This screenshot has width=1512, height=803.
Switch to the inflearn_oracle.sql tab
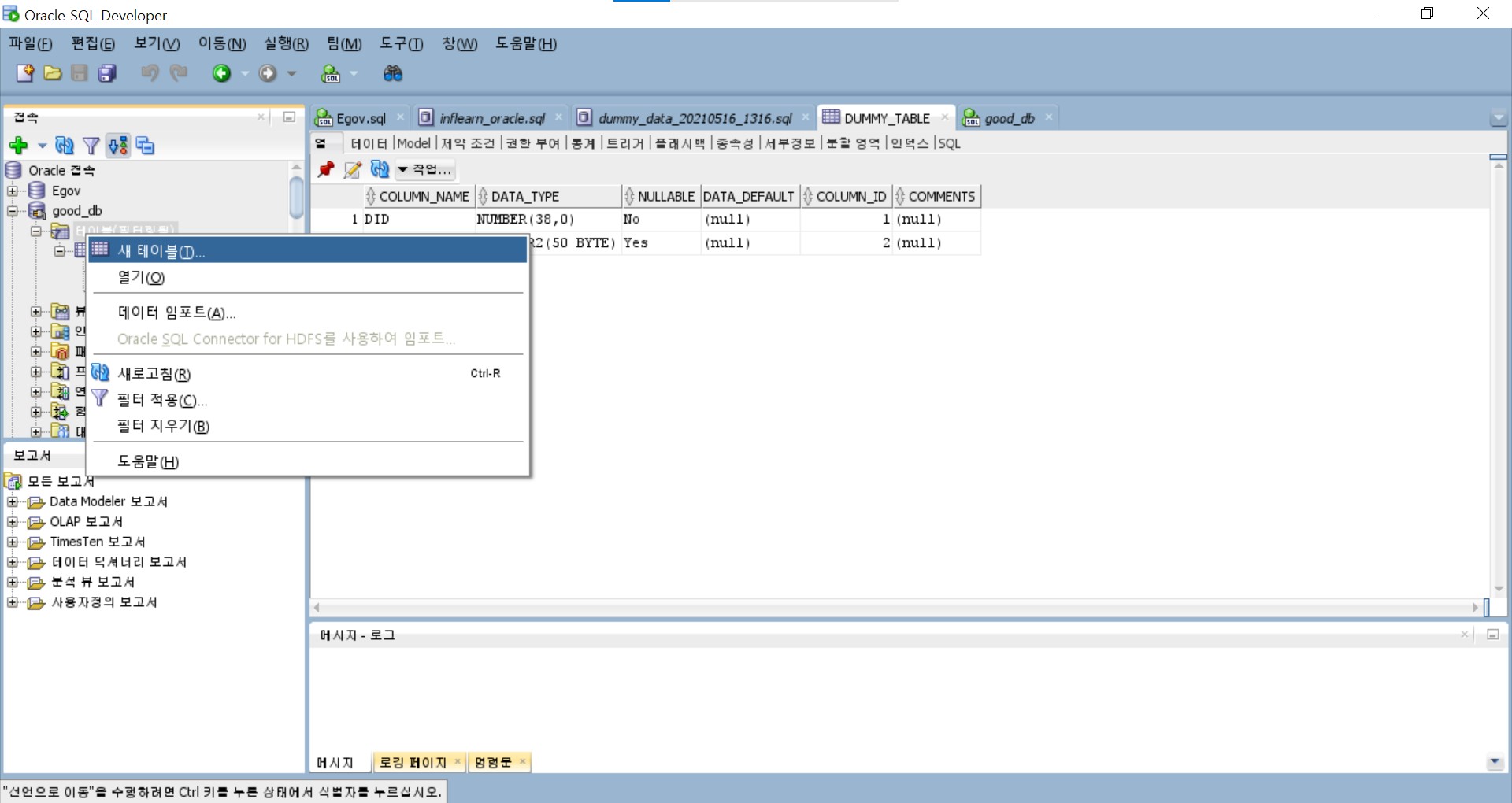pos(491,118)
